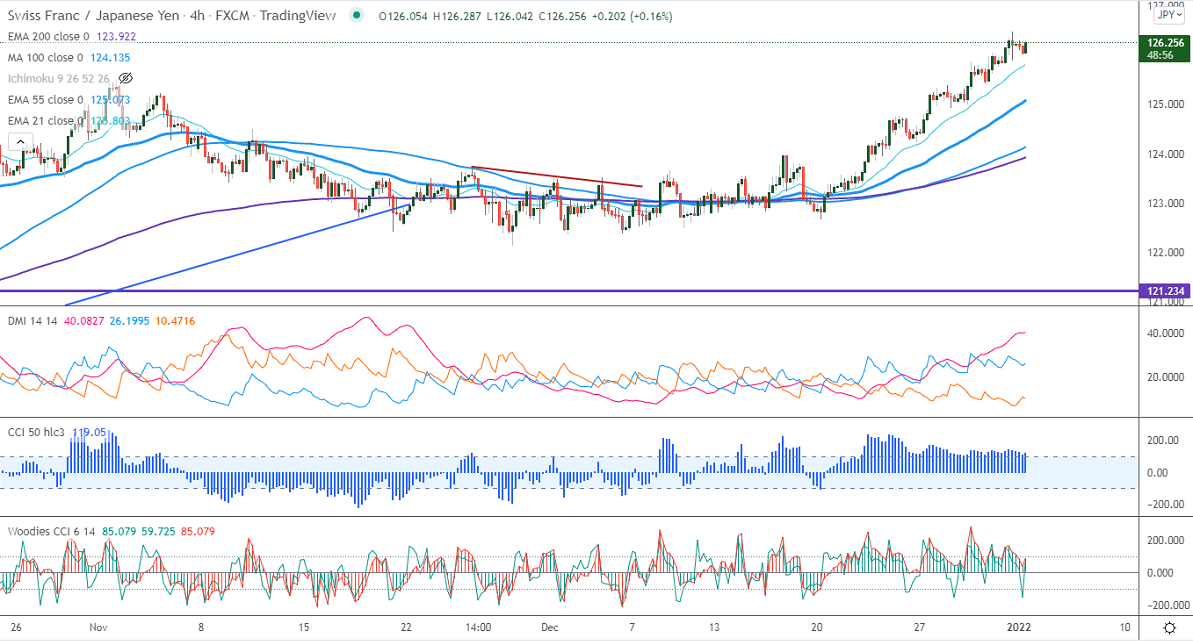Image resolution: width=1193 pixels, height=642 pixels.
Task: Click the EMA 200 value 123.922
Action: [116, 37]
